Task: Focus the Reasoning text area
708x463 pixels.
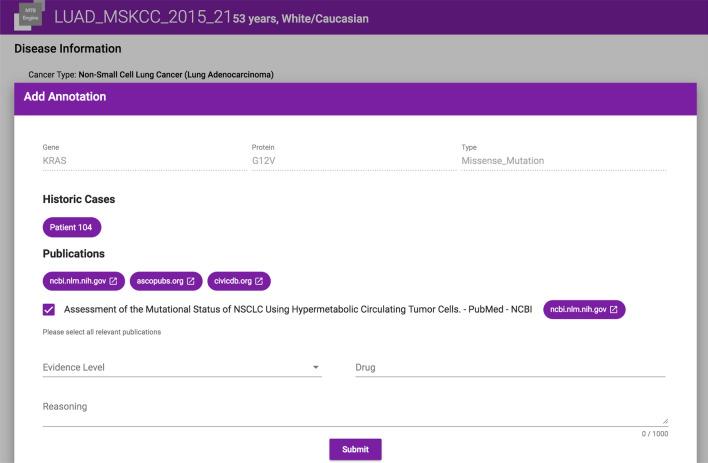Action: point(355,411)
